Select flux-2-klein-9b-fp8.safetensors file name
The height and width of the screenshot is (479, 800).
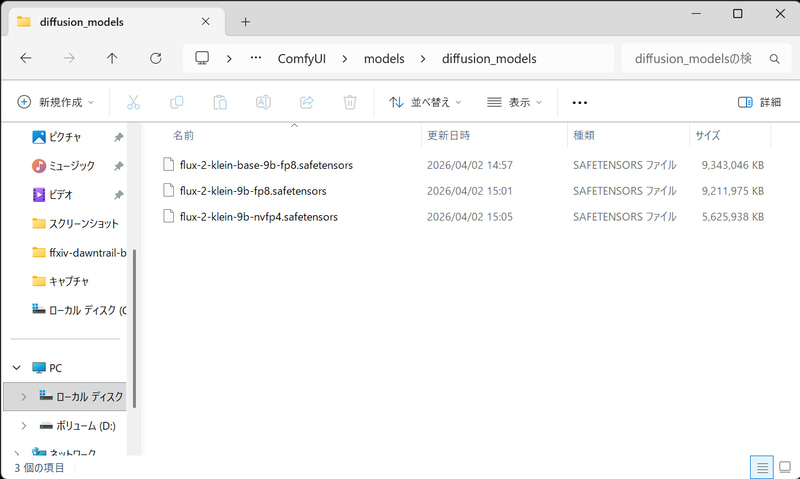pyautogui.click(x=253, y=191)
